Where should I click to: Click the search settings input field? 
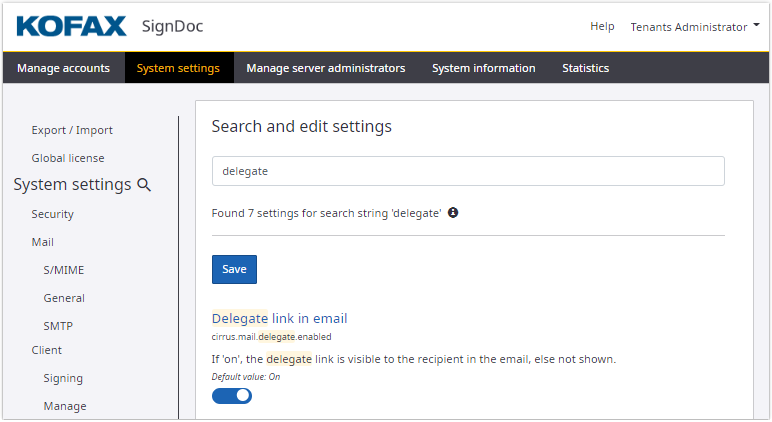click(x=468, y=171)
